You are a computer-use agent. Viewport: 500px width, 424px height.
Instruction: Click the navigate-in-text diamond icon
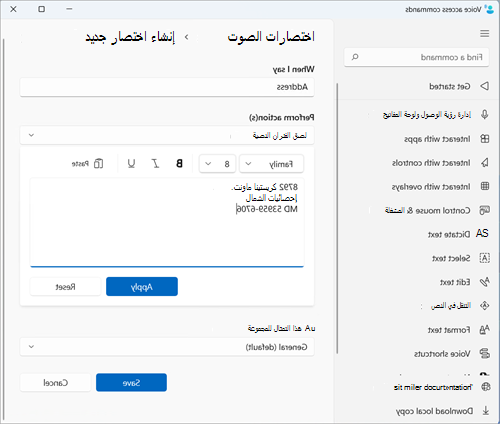click(484, 305)
